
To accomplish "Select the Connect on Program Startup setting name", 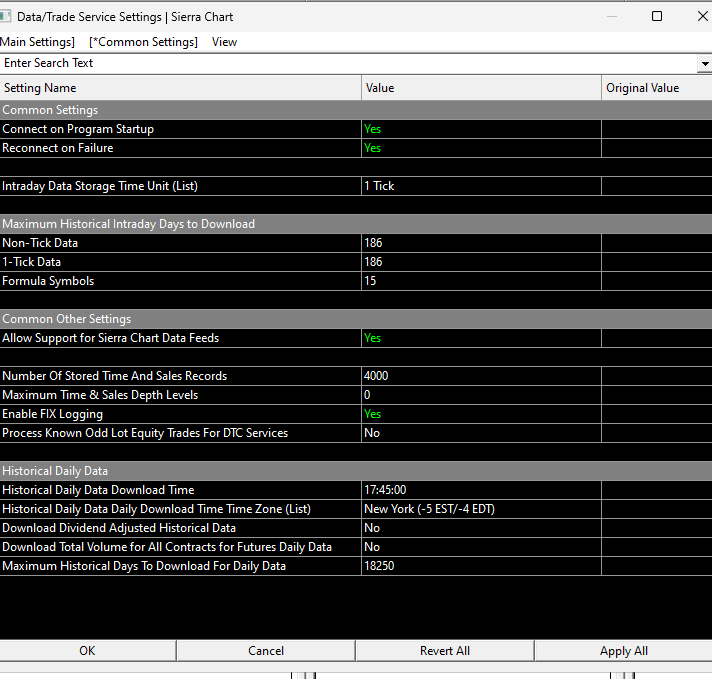I will point(180,129).
